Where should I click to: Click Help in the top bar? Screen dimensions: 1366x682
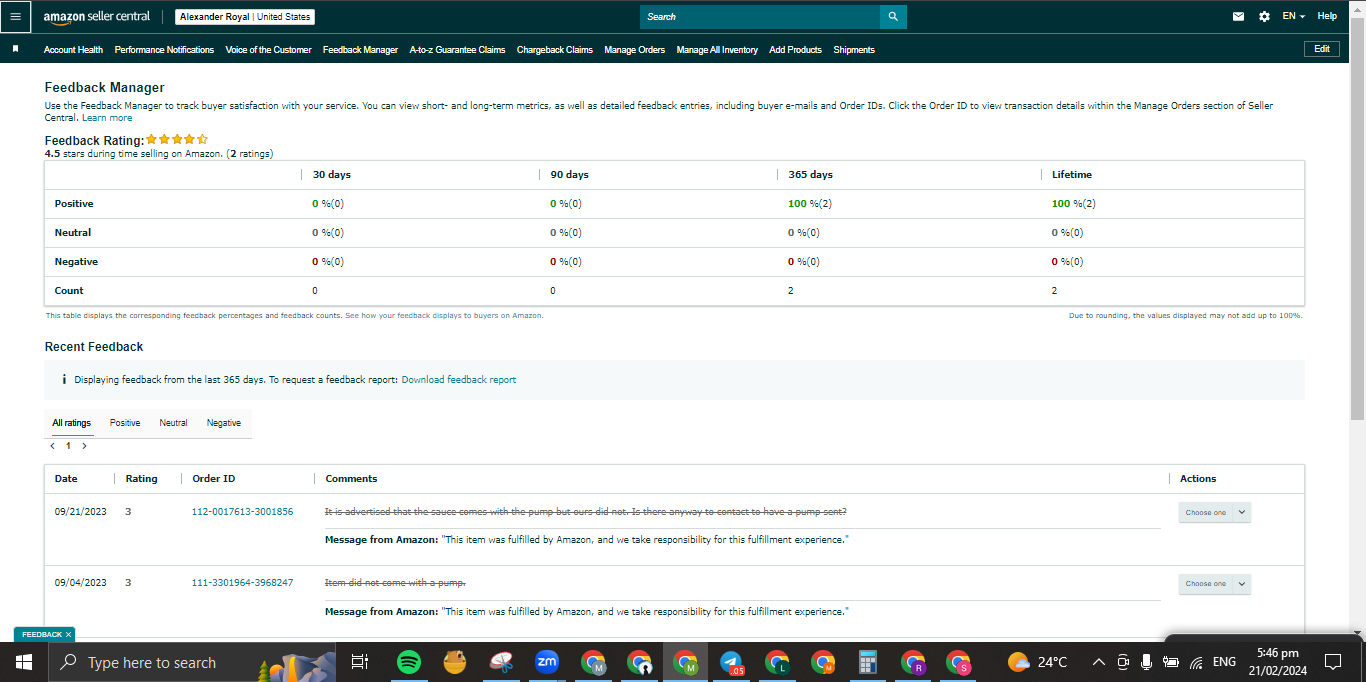[1327, 16]
